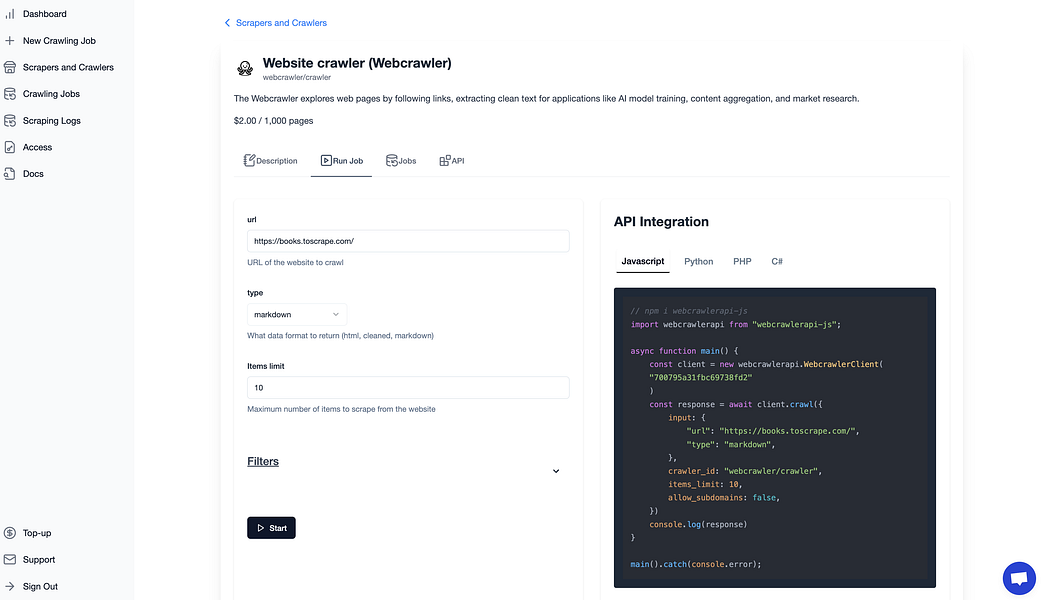Image resolution: width=1042 pixels, height=600 pixels.
Task: Open the Jobs tab
Action: point(401,160)
